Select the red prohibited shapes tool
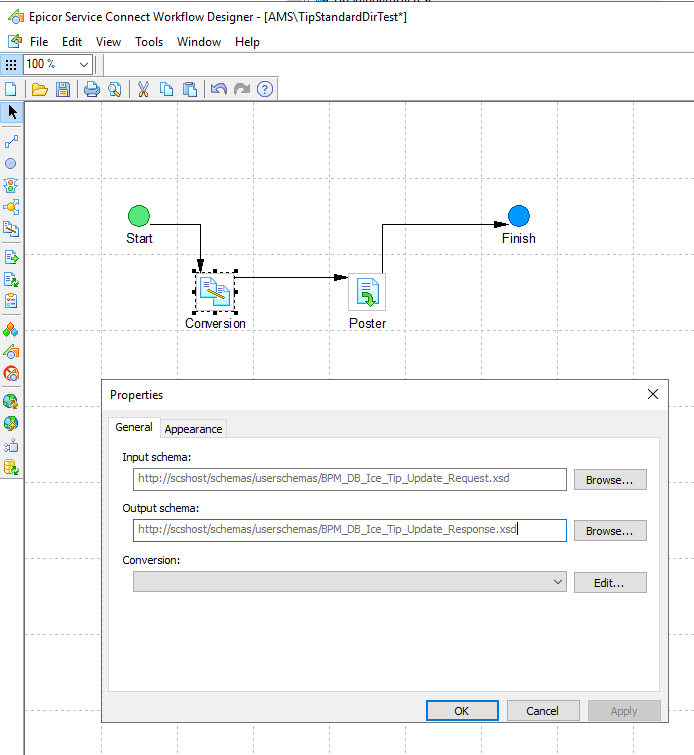The image size is (694, 755). point(11,374)
